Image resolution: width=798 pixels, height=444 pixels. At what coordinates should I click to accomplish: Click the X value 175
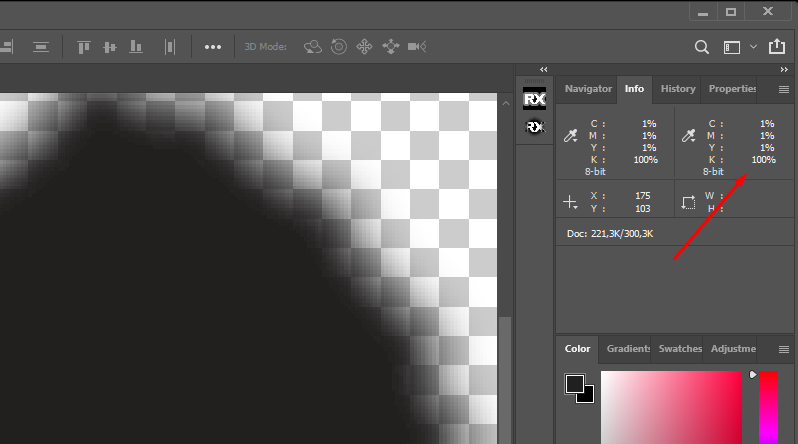click(642, 196)
